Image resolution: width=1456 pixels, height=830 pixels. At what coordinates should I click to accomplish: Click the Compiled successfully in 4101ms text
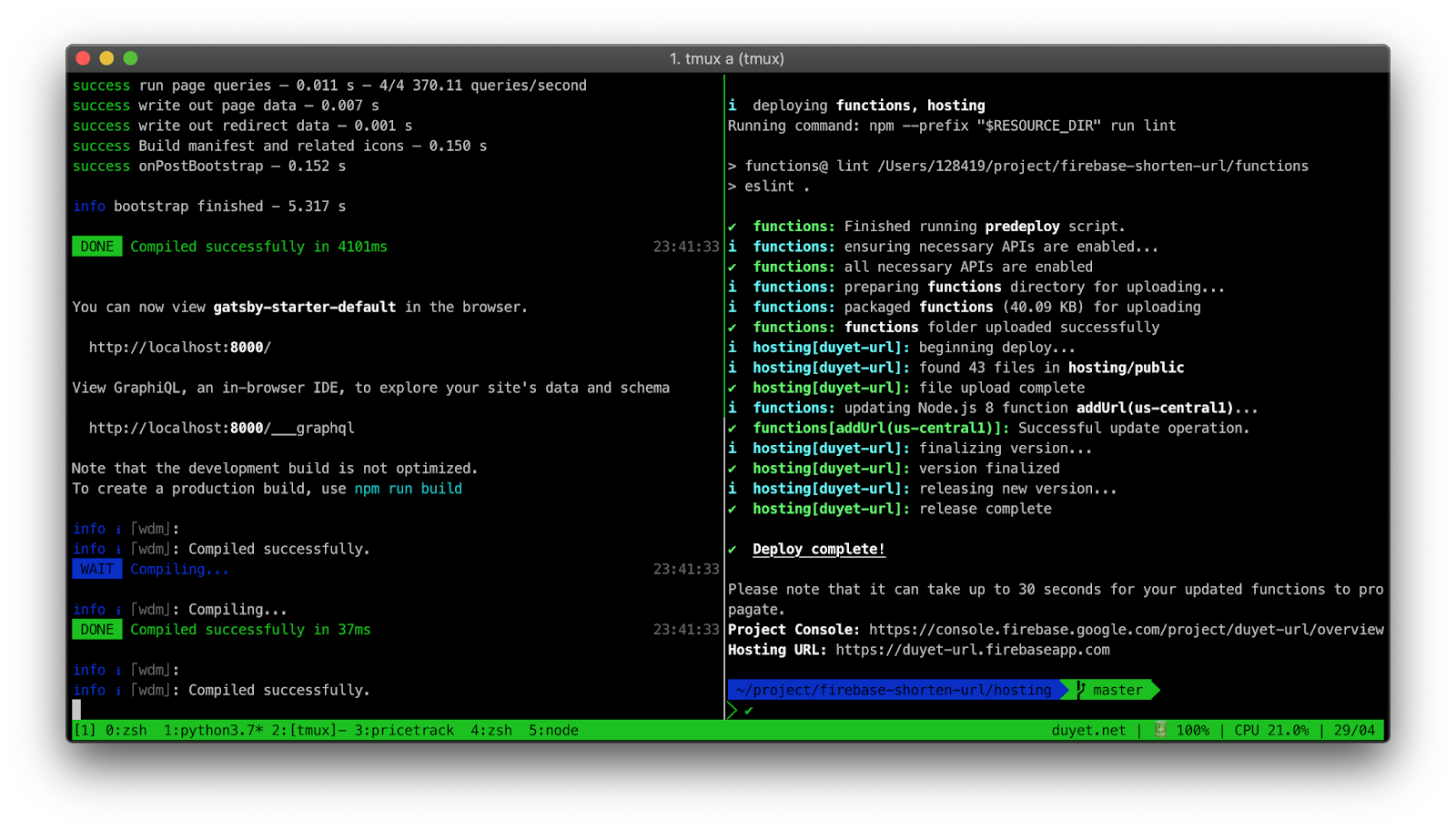tap(259, 247)
